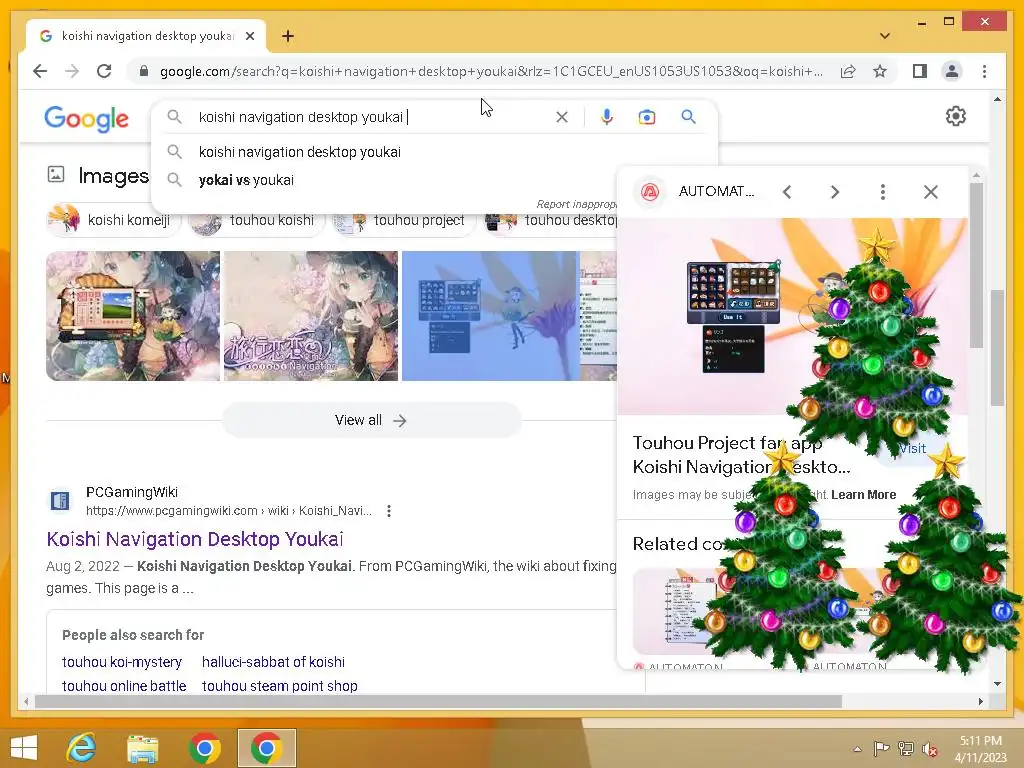Open a new tab with the plus button

pos(287,36)
